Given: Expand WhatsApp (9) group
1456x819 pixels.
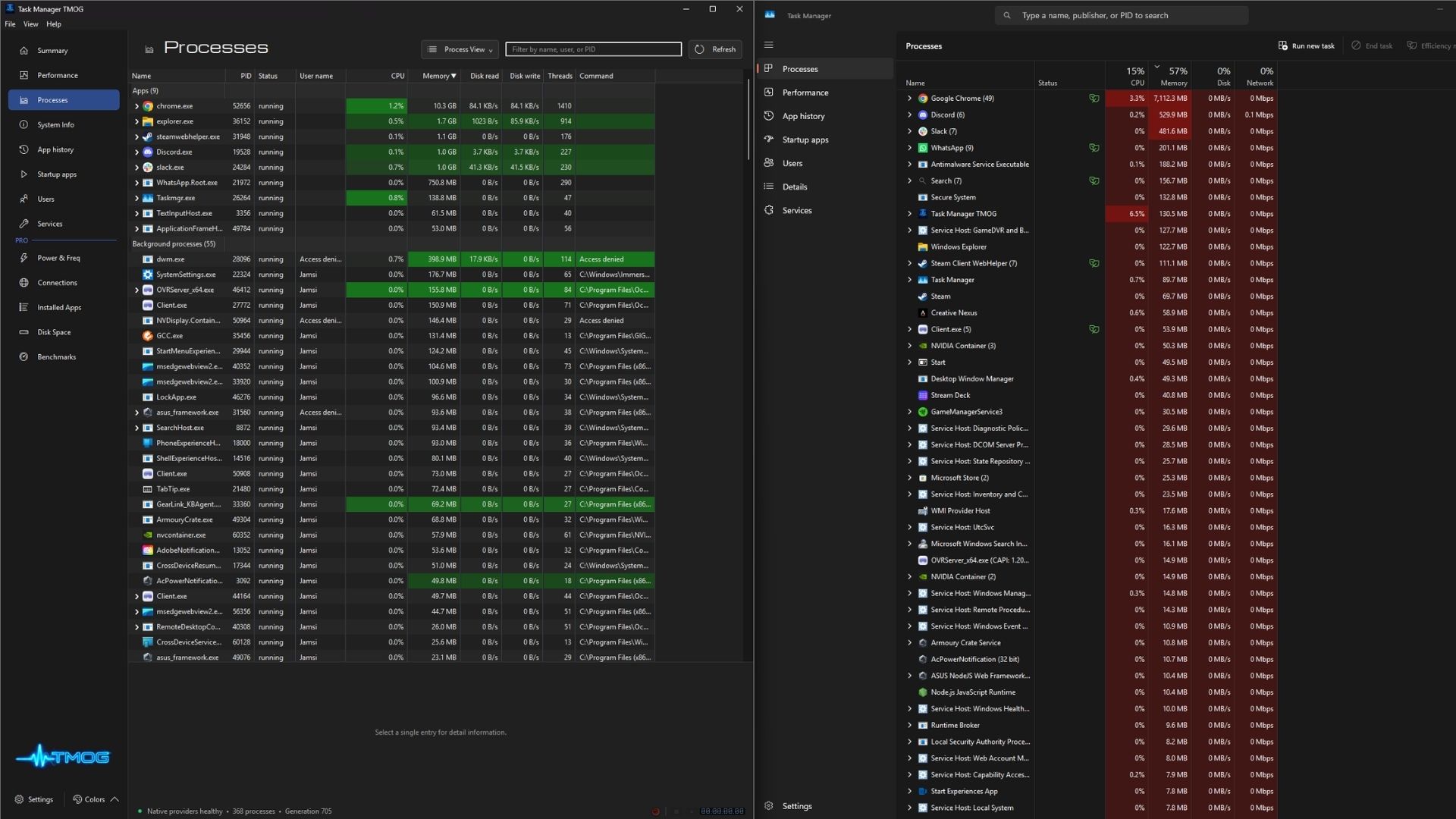Looking at the screenshot, I should click(909, 148).
